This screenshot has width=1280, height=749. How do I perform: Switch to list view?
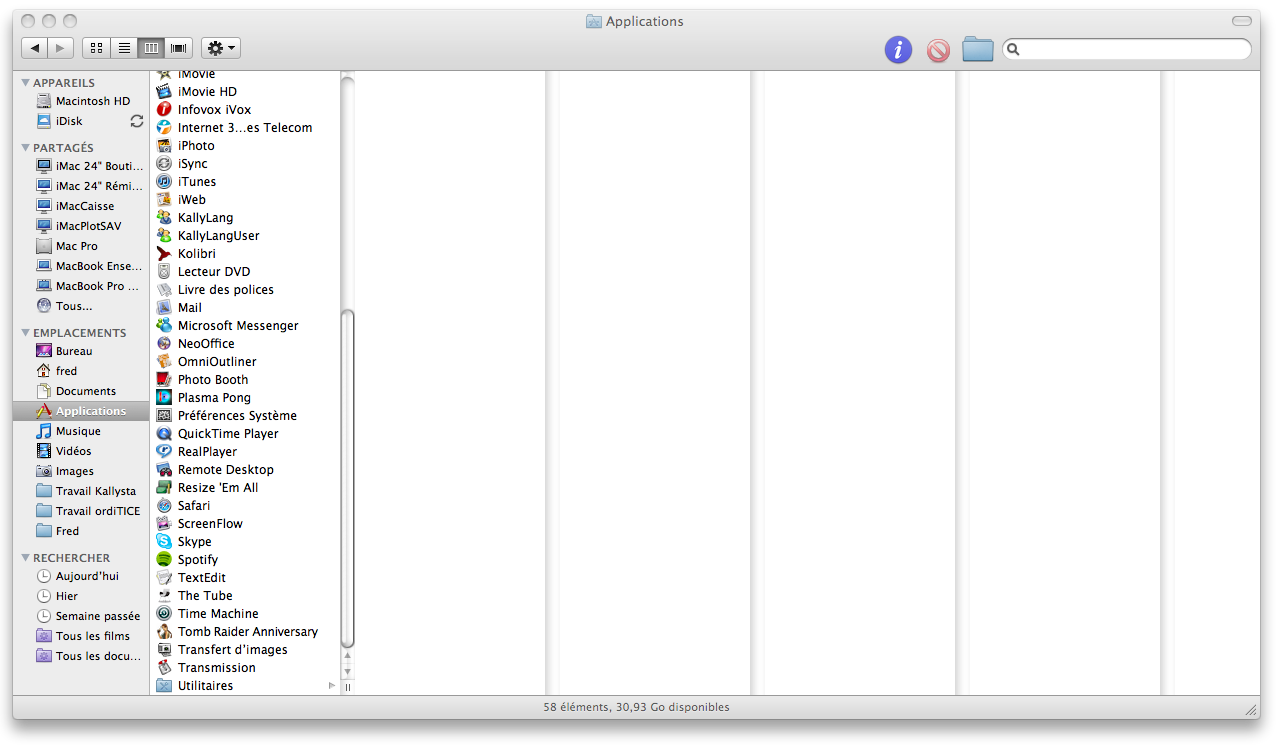tap(124, 48)
